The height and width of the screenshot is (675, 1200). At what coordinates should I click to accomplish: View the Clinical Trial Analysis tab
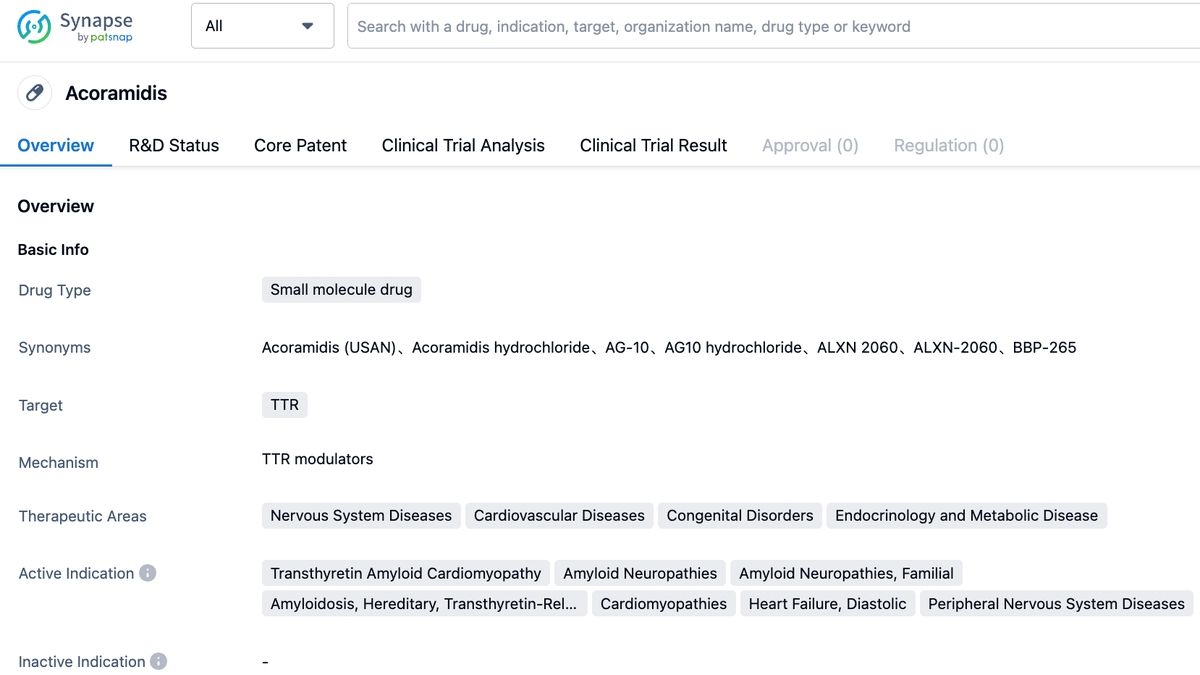462,145
